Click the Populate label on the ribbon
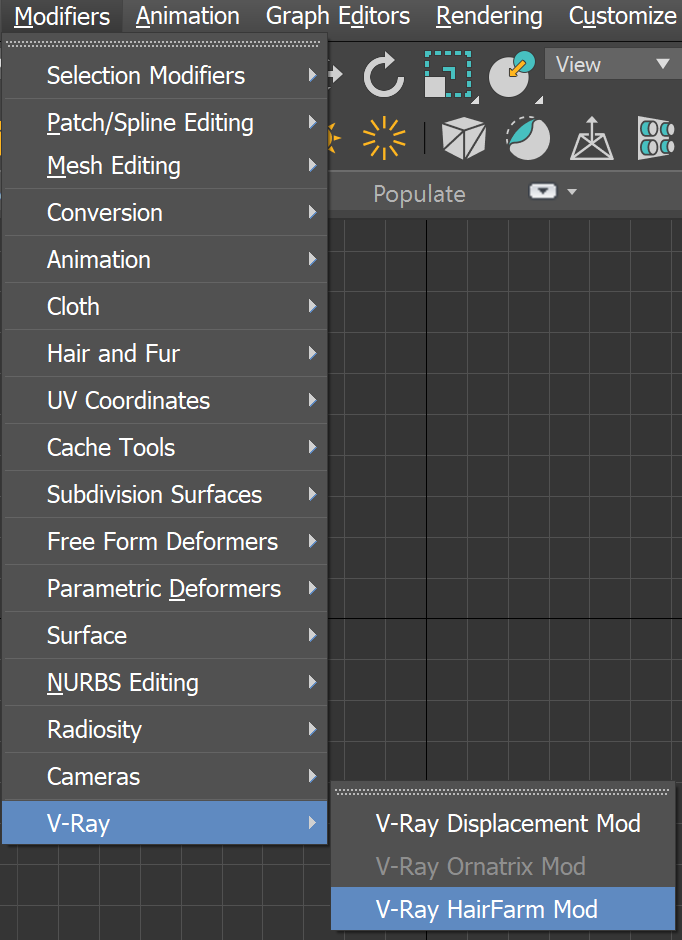The width and height of the screenshot is (682, 940). click(x=419, y=193)
